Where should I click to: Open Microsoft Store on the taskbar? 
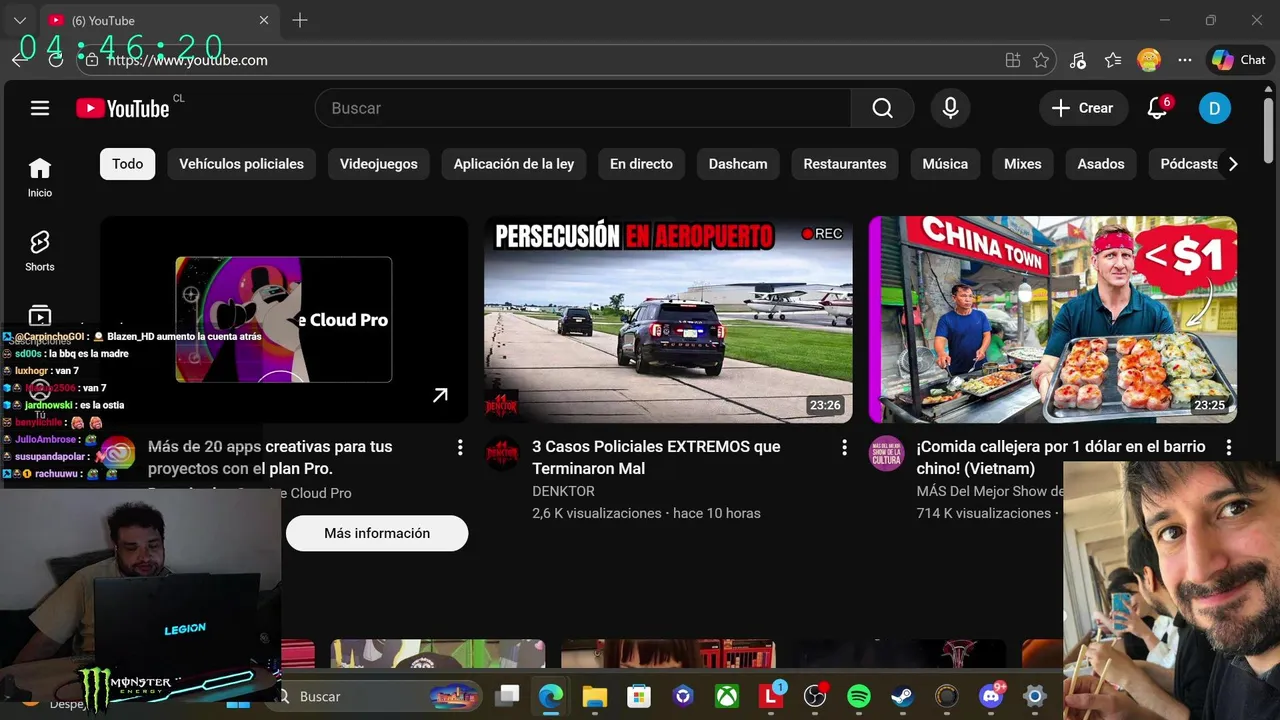tap(639, 696)
